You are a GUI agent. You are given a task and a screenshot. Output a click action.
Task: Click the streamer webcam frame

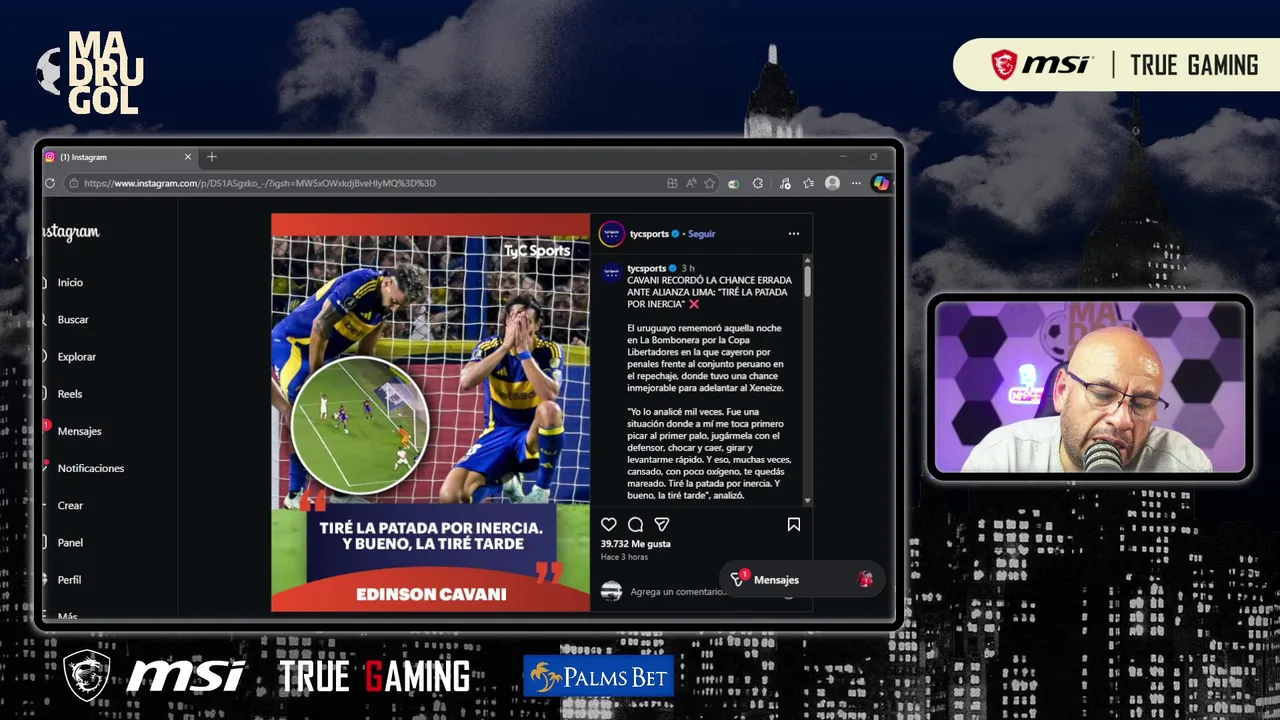(1090, 387)
